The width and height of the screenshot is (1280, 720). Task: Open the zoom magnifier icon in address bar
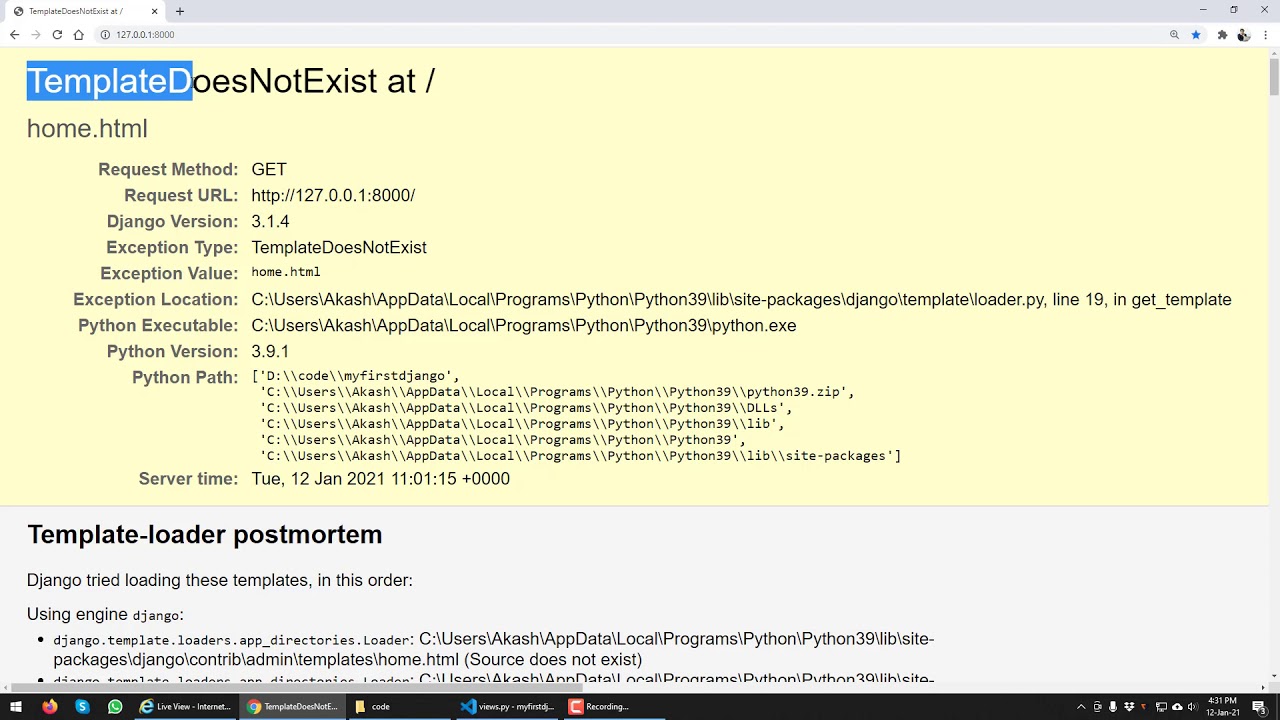point(1175,35)
